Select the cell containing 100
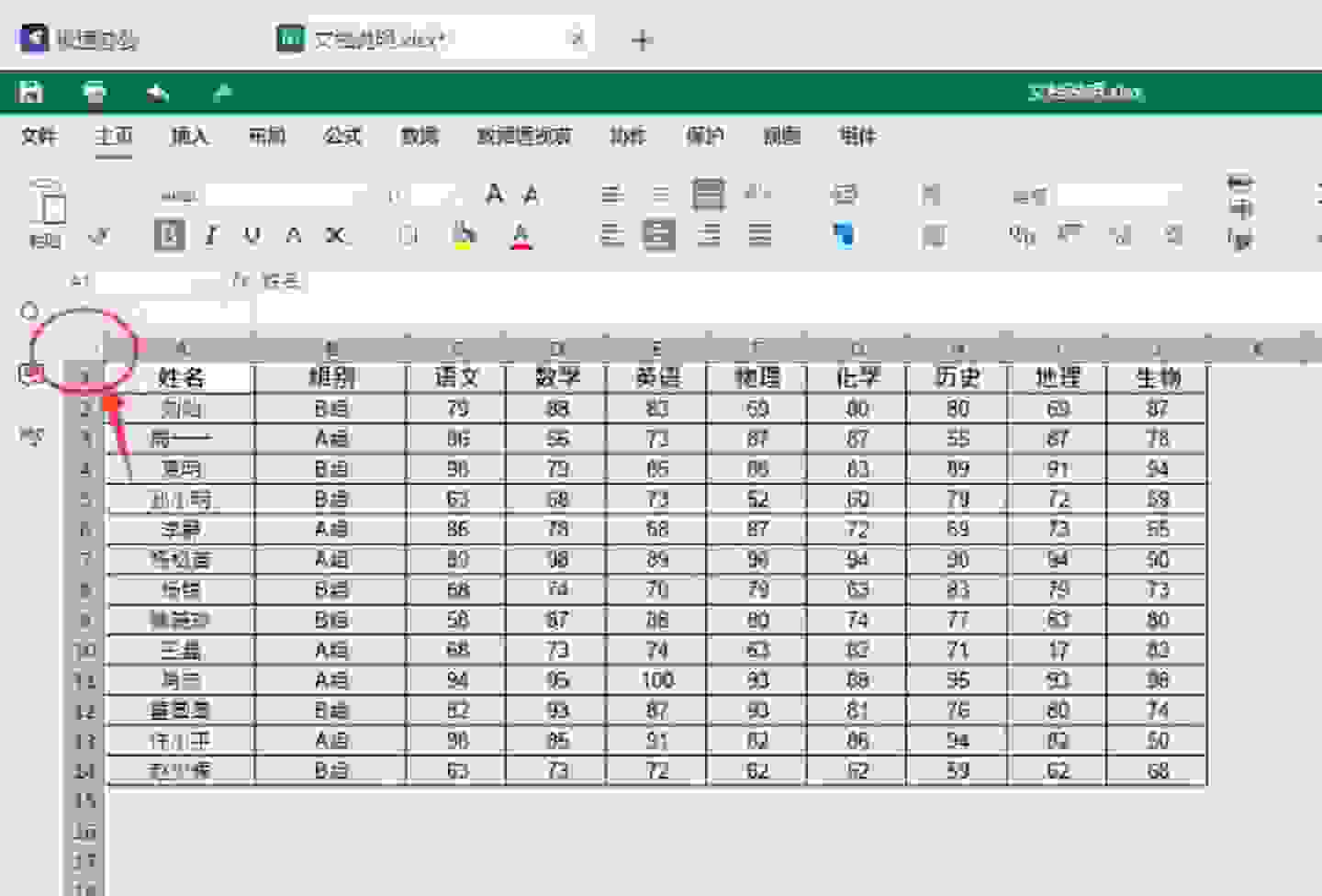This screenshot has width=1322, height=896. pos(657,680)
